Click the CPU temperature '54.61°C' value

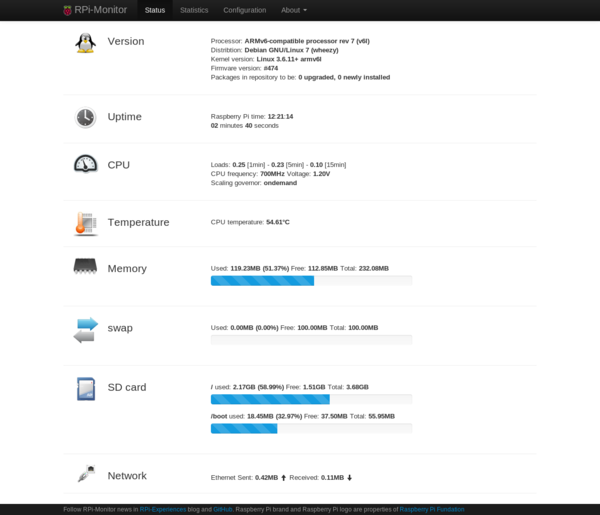(278, 222)
